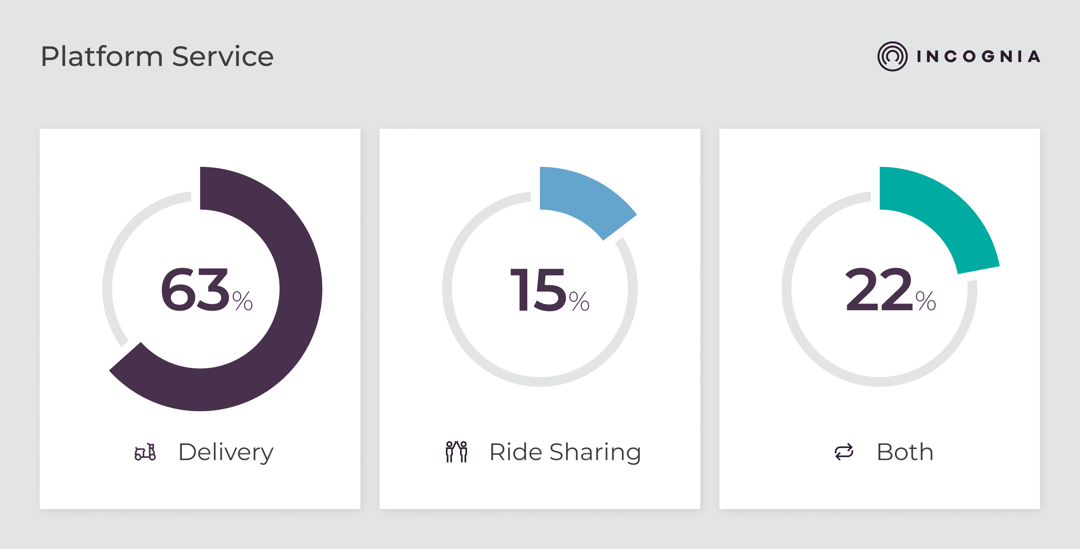The width and height of the screenshot is (1080, 549).
Task: Click the Incognia circular logo icon
Action: [892, 57]
